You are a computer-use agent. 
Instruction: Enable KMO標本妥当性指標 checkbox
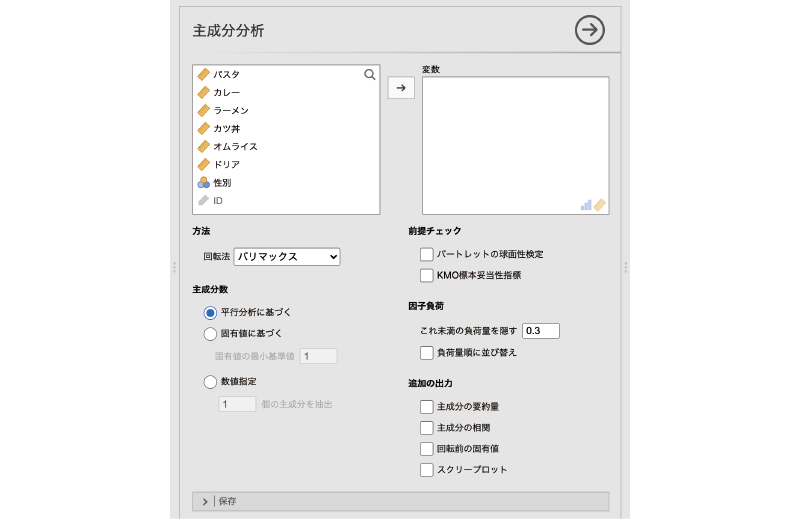click(427, 276)
